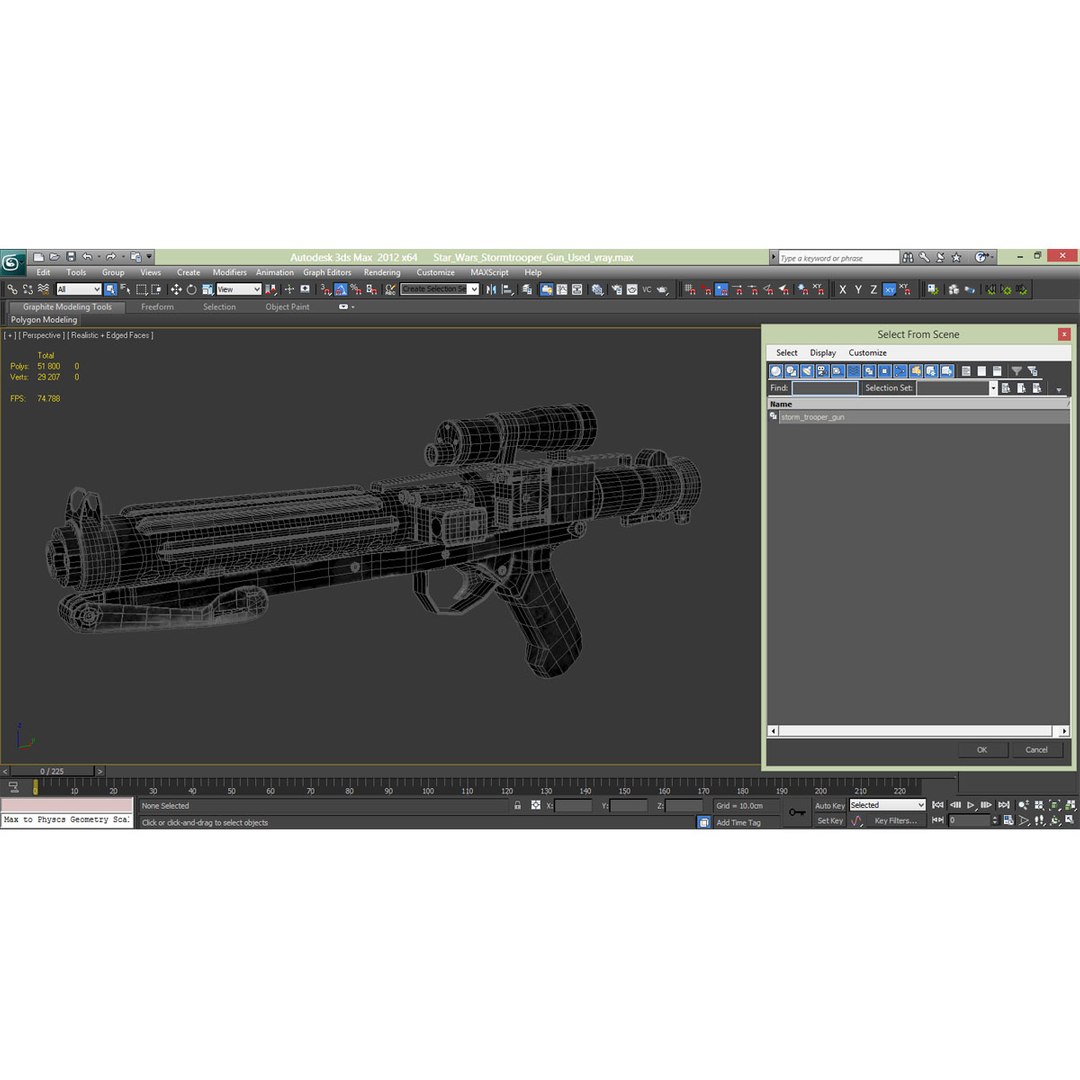Toggle selection lock padlock icon
1080x1080 pixels.
pyautogui.click(x=517, y=805)
